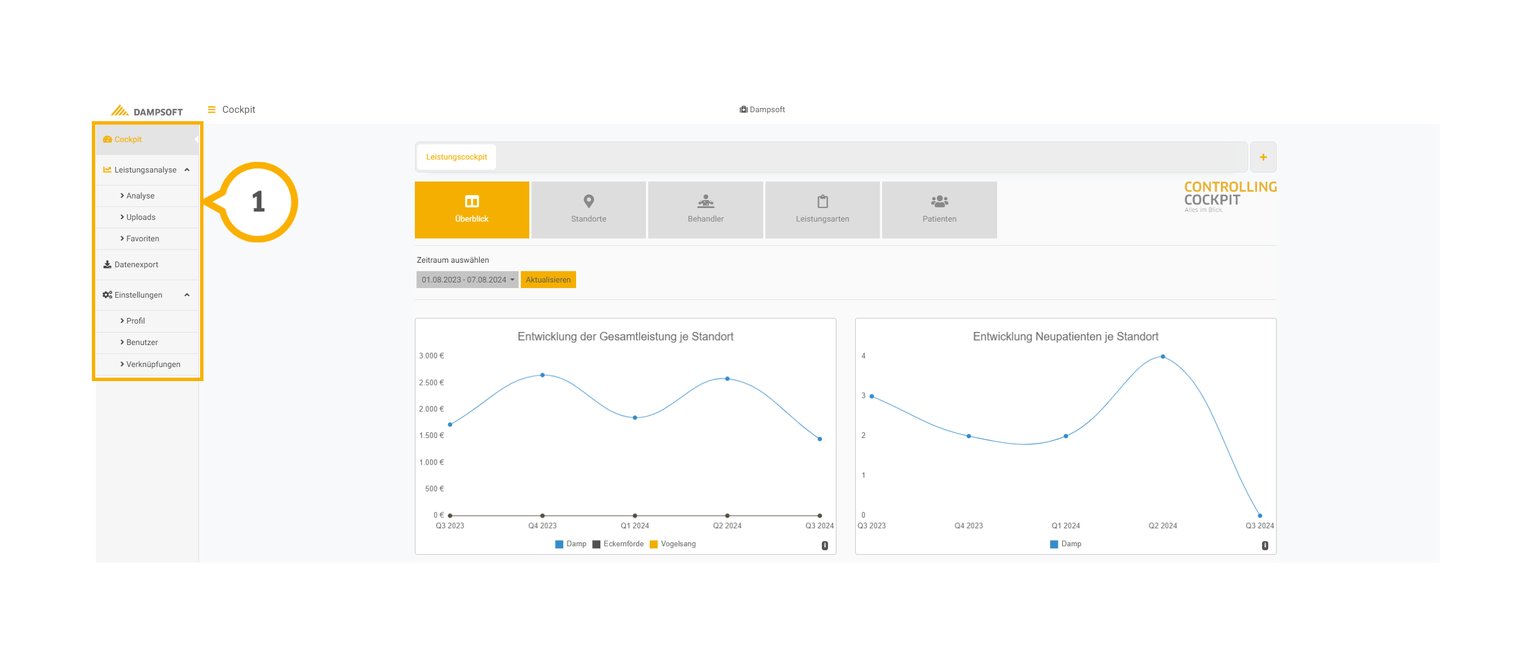The image size is (1536, 659).
Task: Click the gears icon next to Einstellungen
Action: [108, 295]
